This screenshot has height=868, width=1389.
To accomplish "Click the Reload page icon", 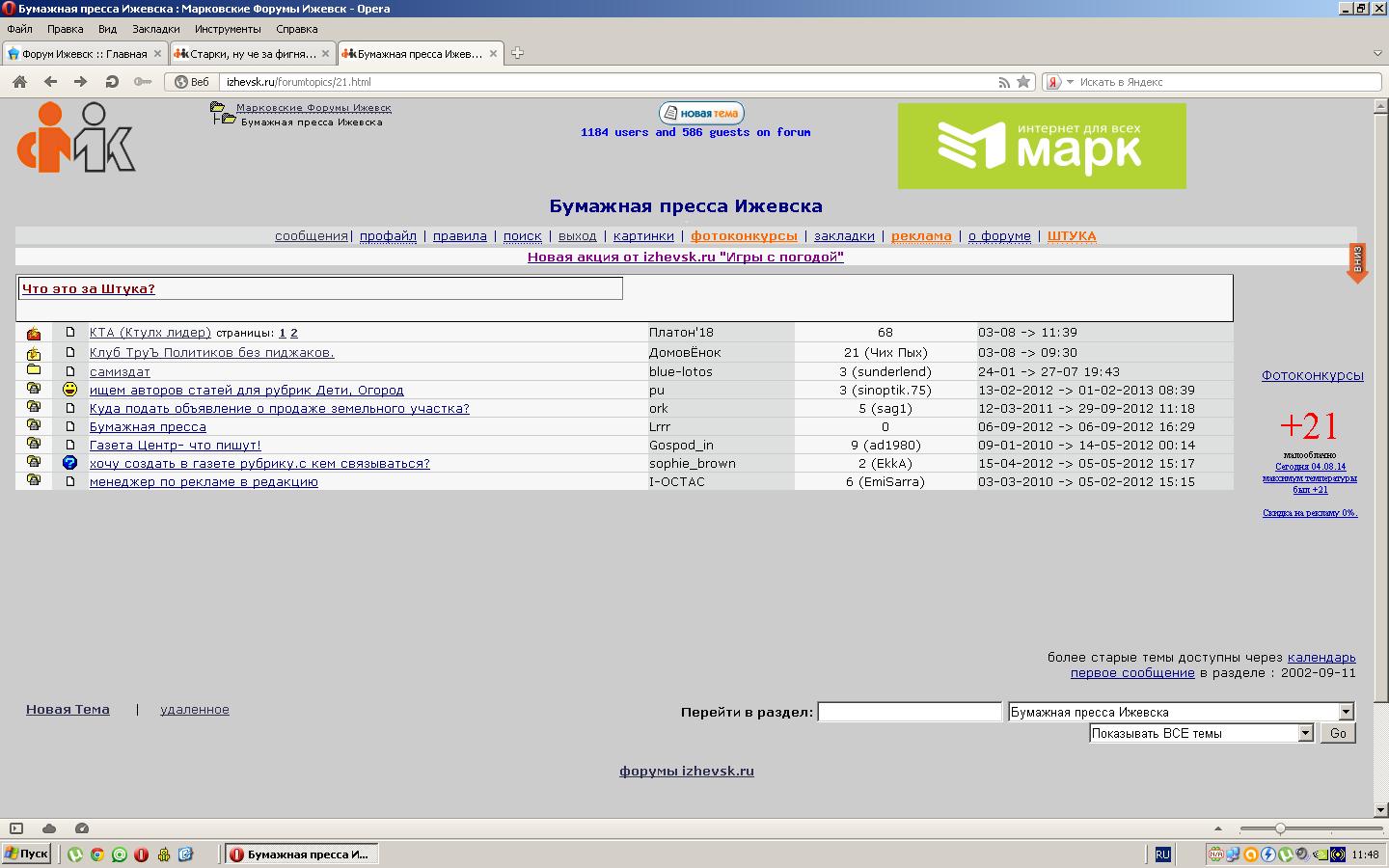I will click(112, 82).
